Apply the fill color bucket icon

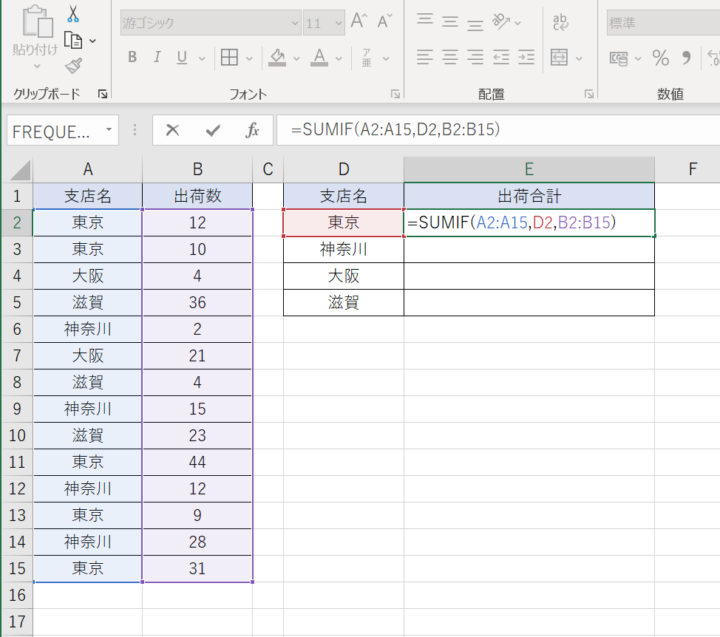[x=277, y=57]
